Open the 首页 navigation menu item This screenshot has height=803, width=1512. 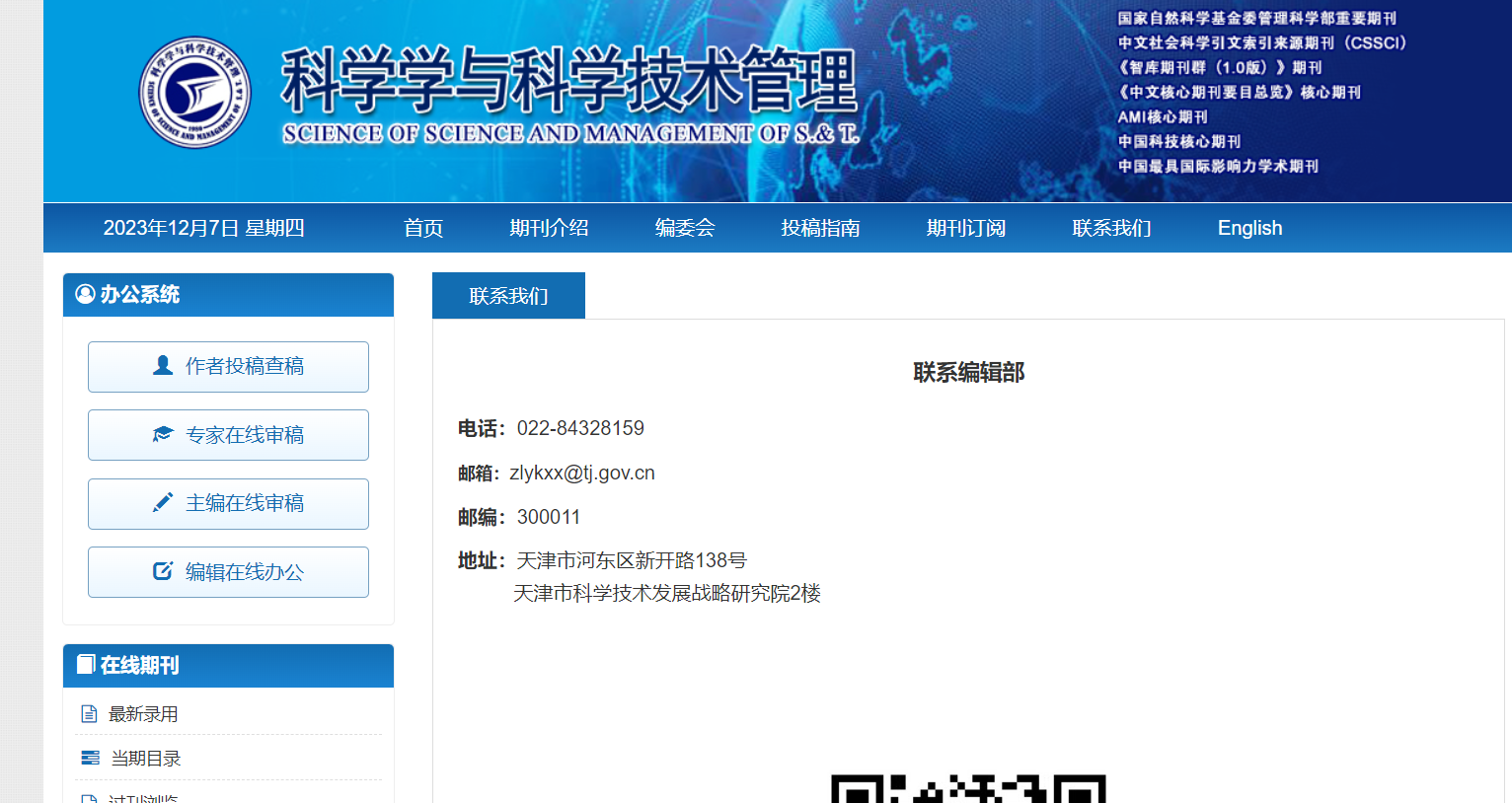[x=423, y=228]
